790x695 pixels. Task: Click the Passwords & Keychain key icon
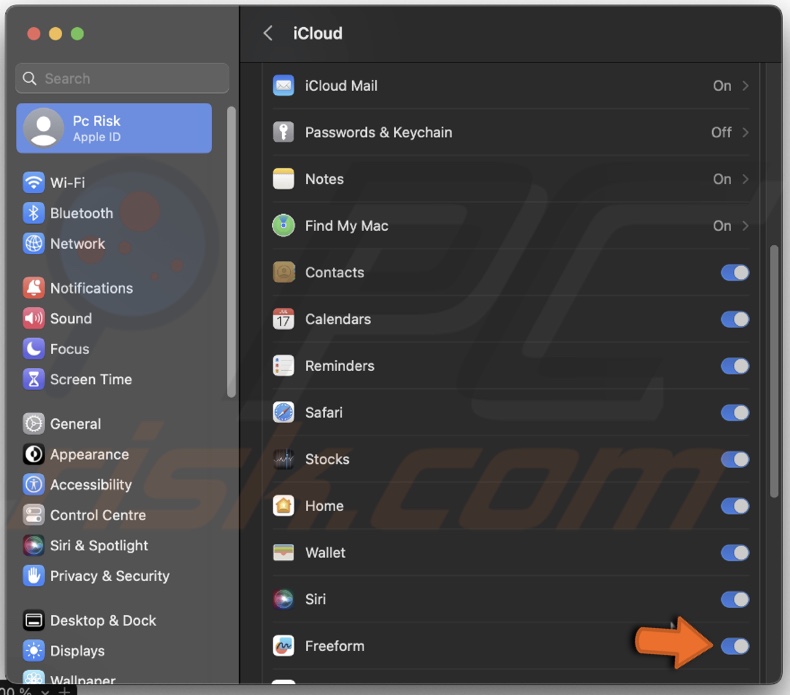click(283, 132)
